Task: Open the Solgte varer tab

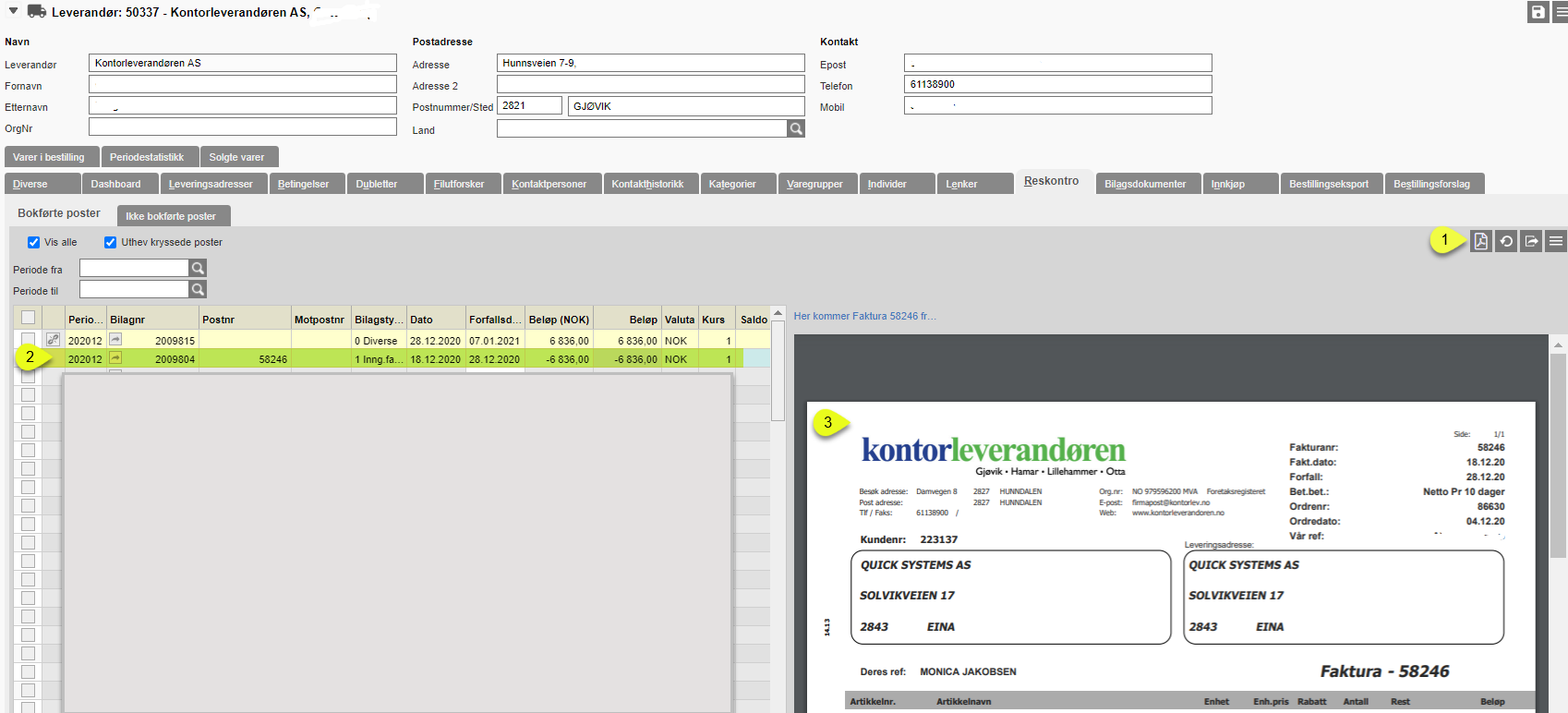Action: (x=239, y=157)
